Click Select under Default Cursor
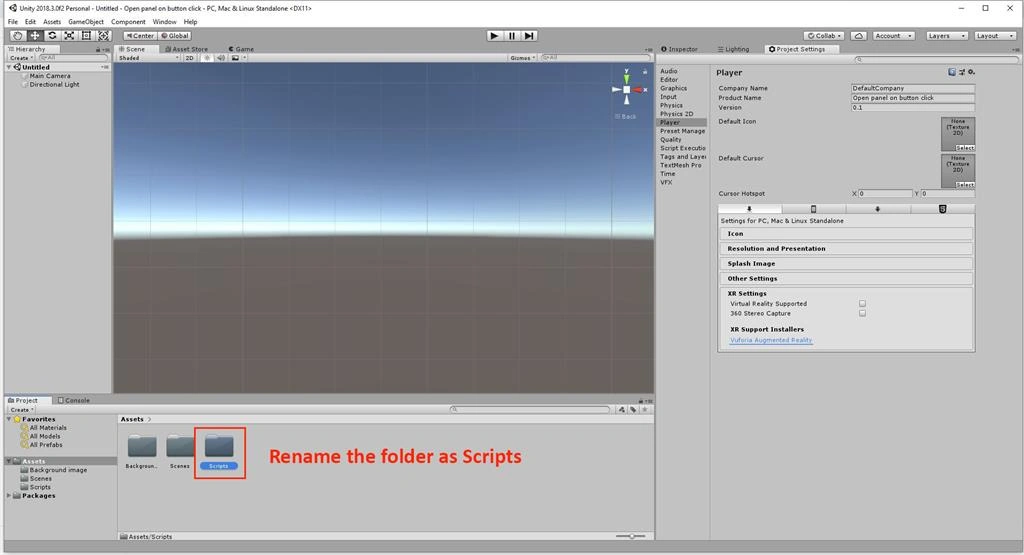 point(965,185)
